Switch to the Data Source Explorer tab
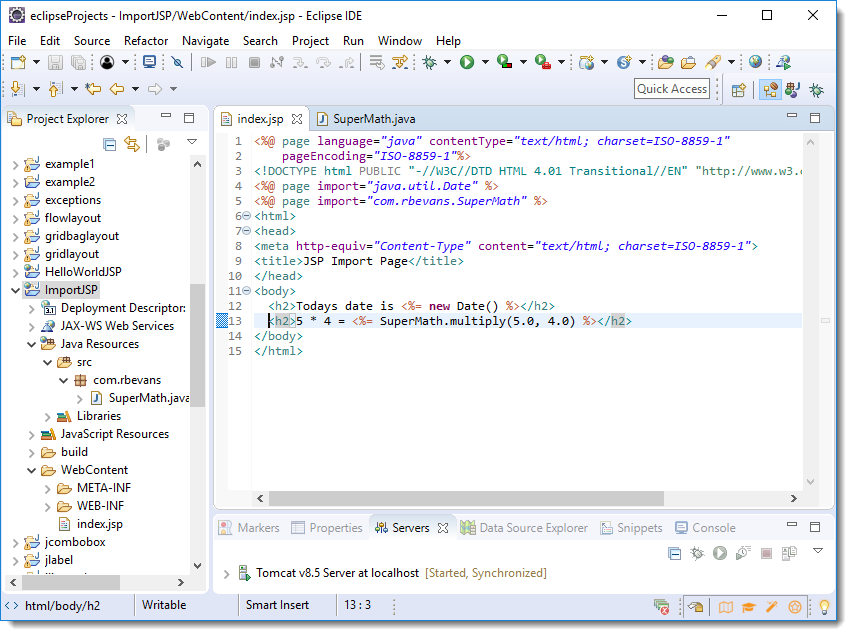 [x=524, y=528]
